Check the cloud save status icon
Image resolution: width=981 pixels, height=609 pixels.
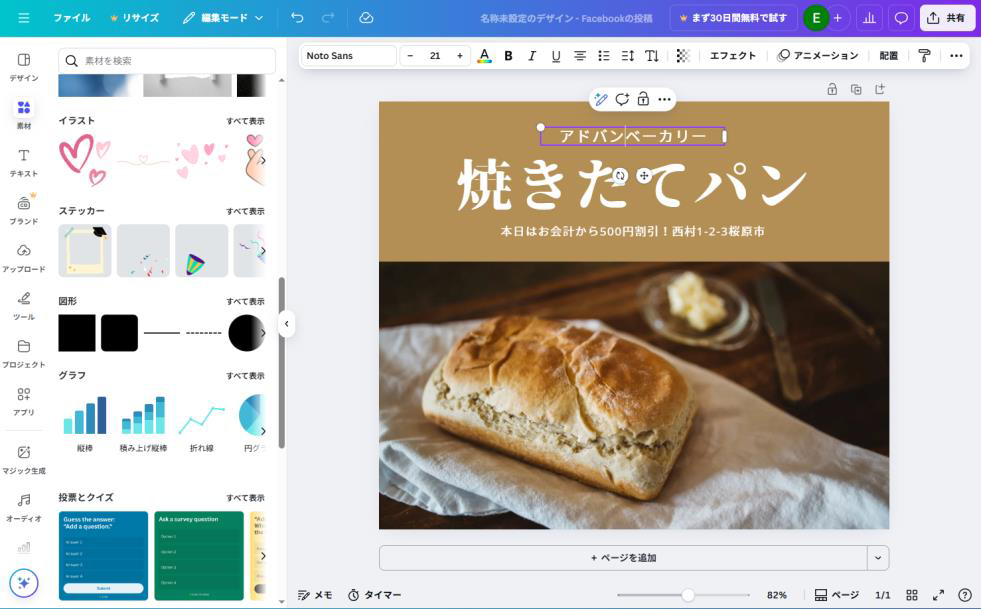366,18
